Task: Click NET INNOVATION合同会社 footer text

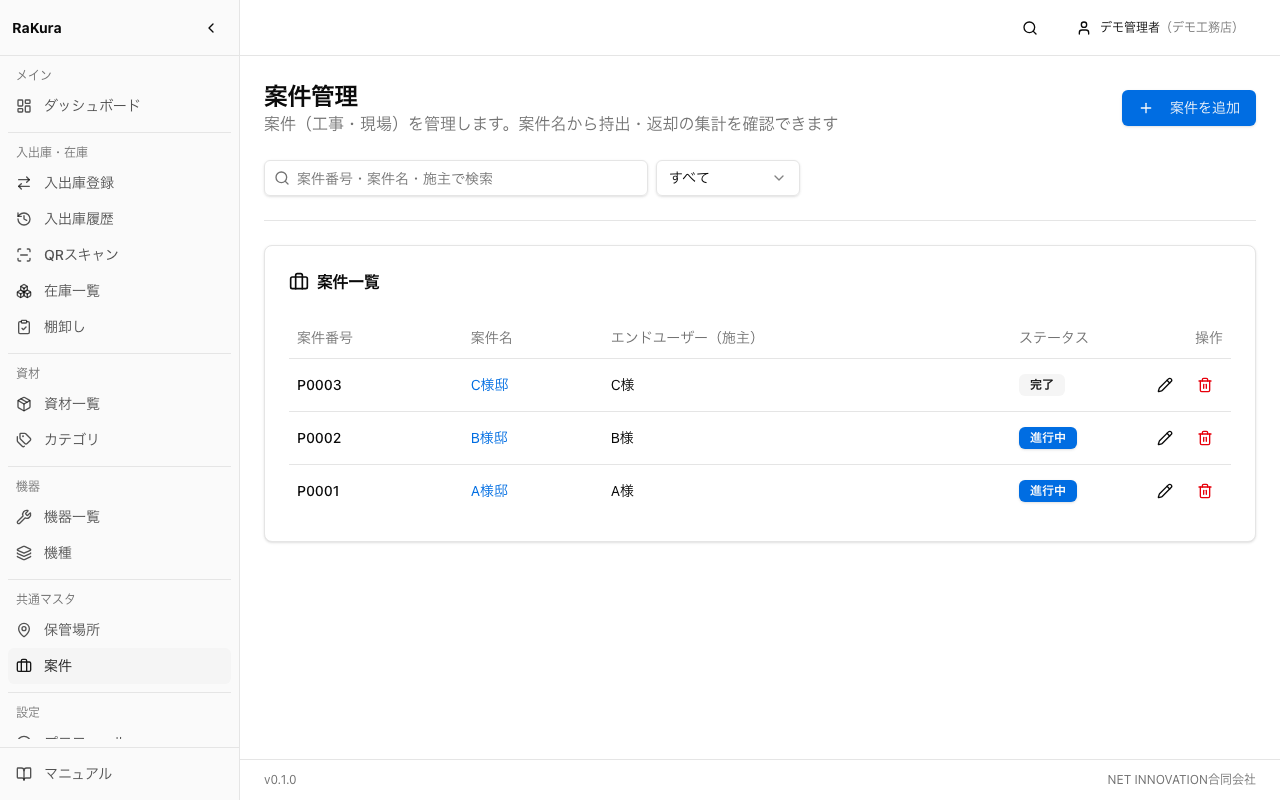Action: (x=1181, y=780)
